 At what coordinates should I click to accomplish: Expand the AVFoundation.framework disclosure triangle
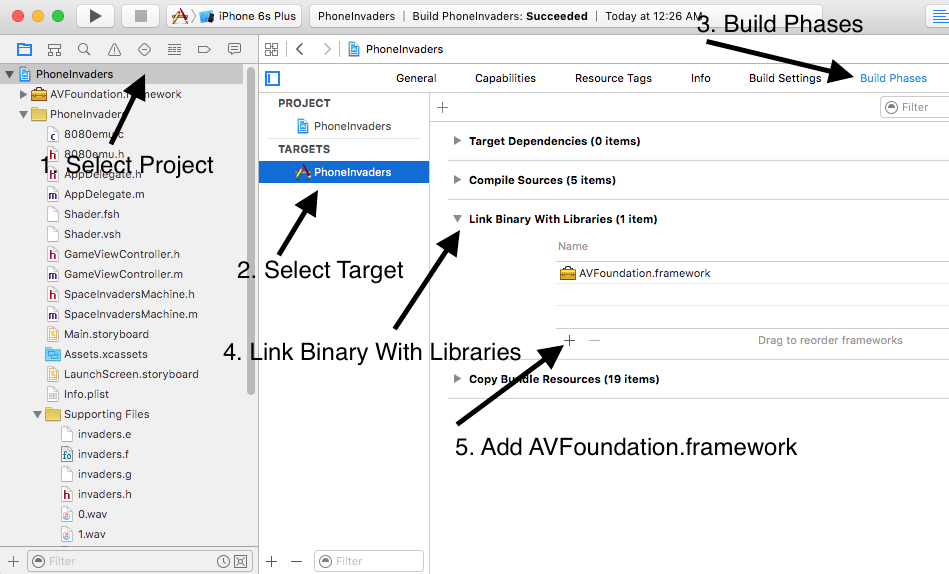23,94
